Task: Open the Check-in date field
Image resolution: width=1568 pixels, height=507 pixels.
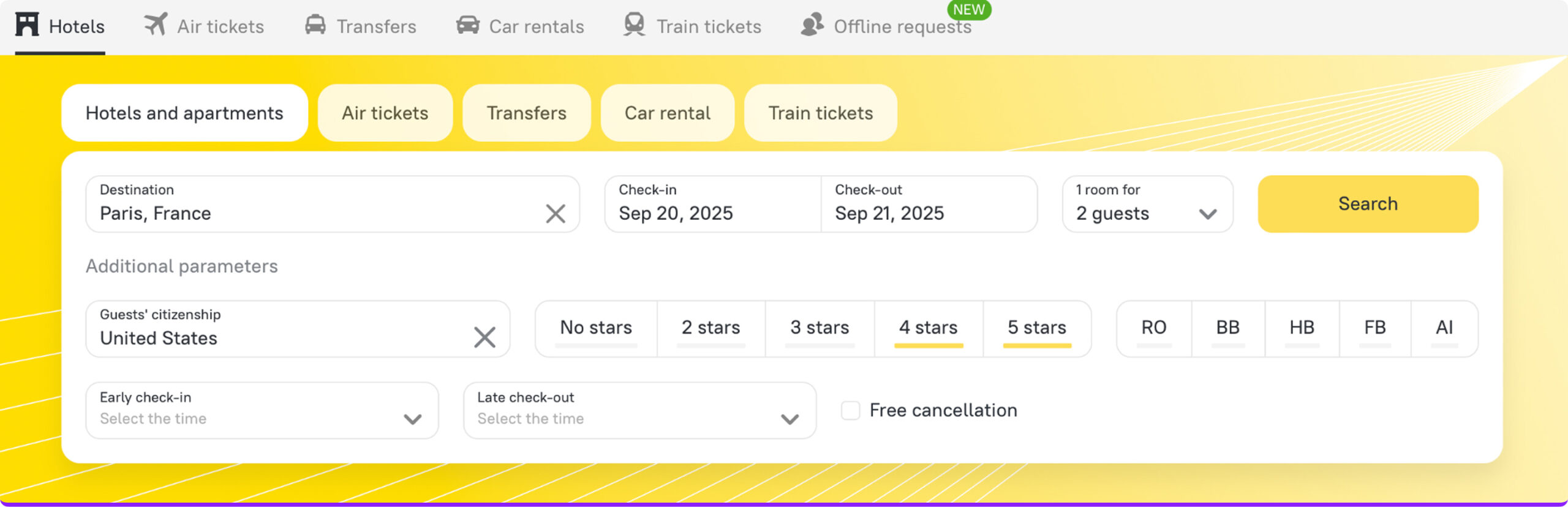Action: [712, 205]
